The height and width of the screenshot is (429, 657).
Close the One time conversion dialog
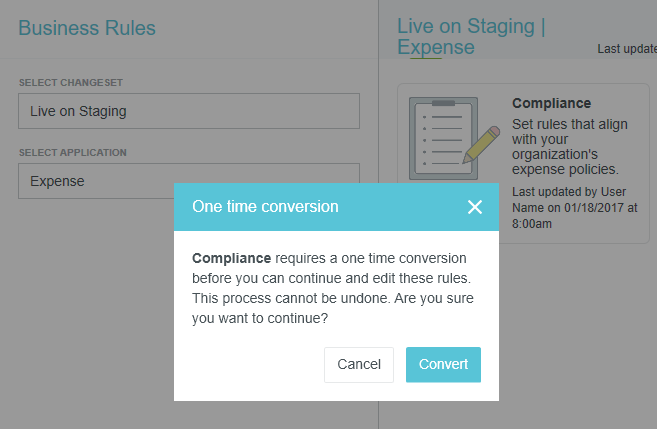(474, 207)
